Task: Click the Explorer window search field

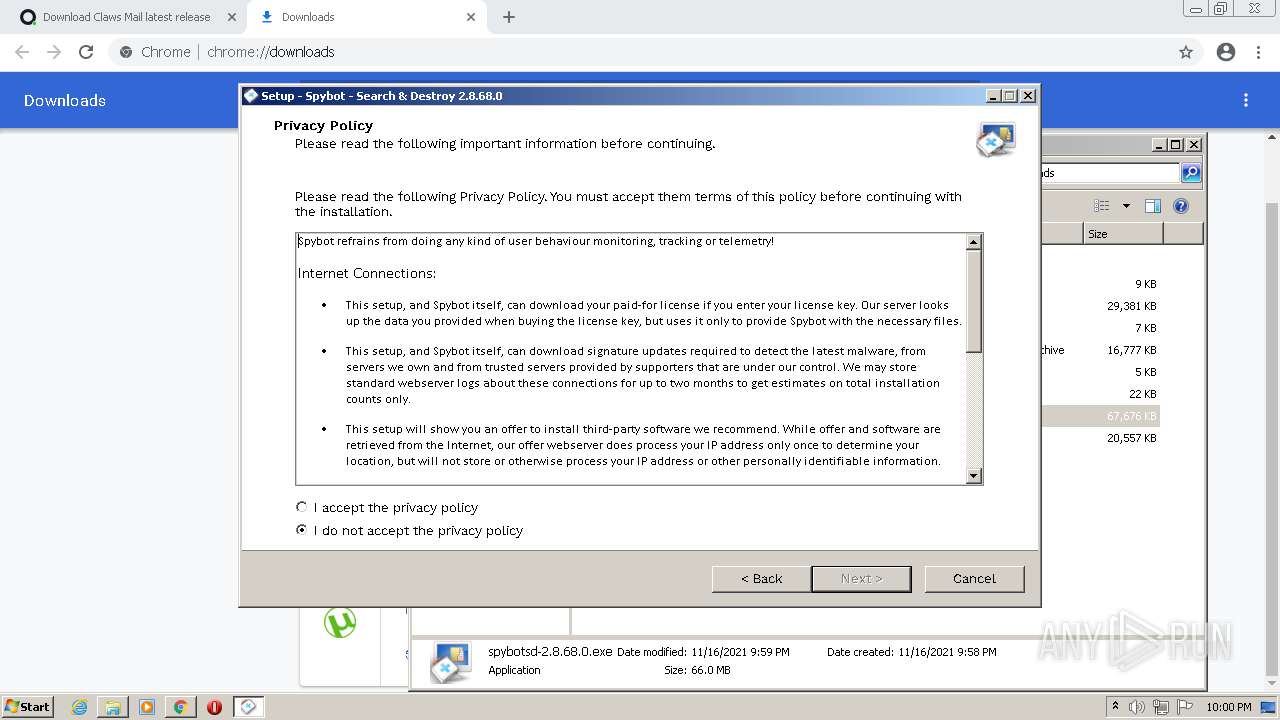Action: 1110,173
